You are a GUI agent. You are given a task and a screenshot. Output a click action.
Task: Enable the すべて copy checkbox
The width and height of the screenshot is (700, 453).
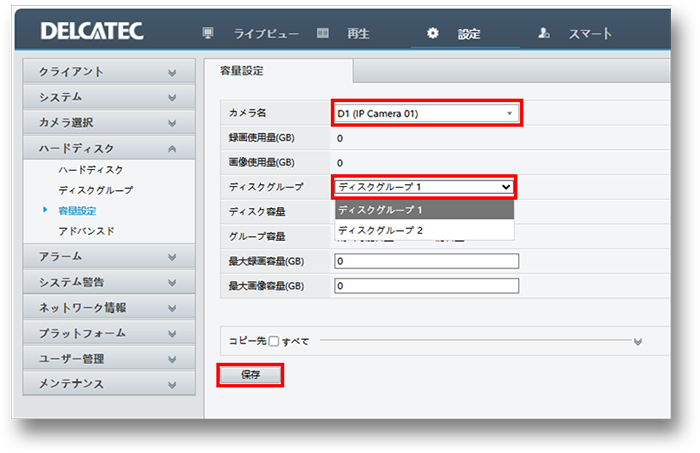pos(274,341)
